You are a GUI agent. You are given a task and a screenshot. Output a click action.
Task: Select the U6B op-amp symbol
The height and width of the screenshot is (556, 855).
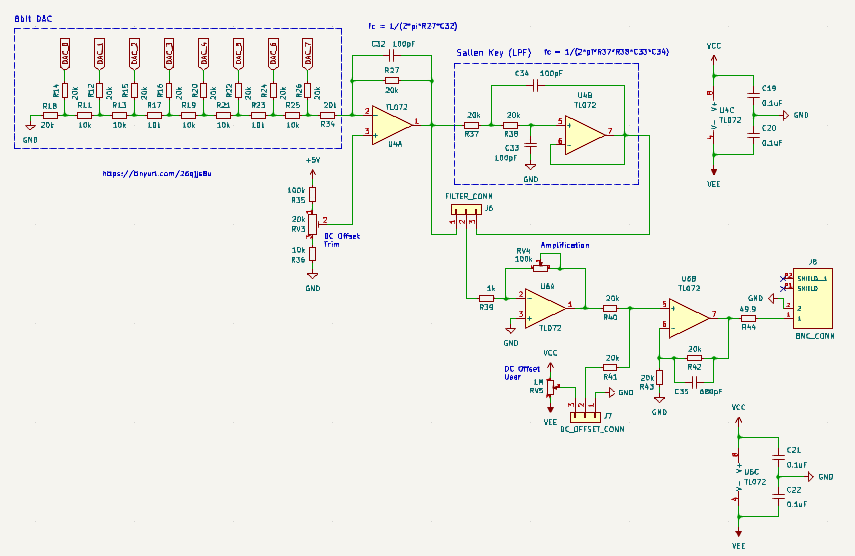coord(689,315)
